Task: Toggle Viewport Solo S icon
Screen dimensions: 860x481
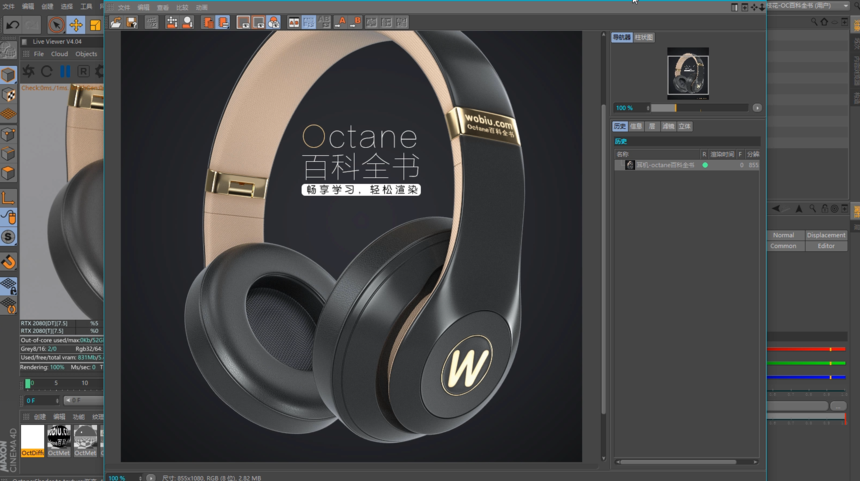Action: point(8,237)
